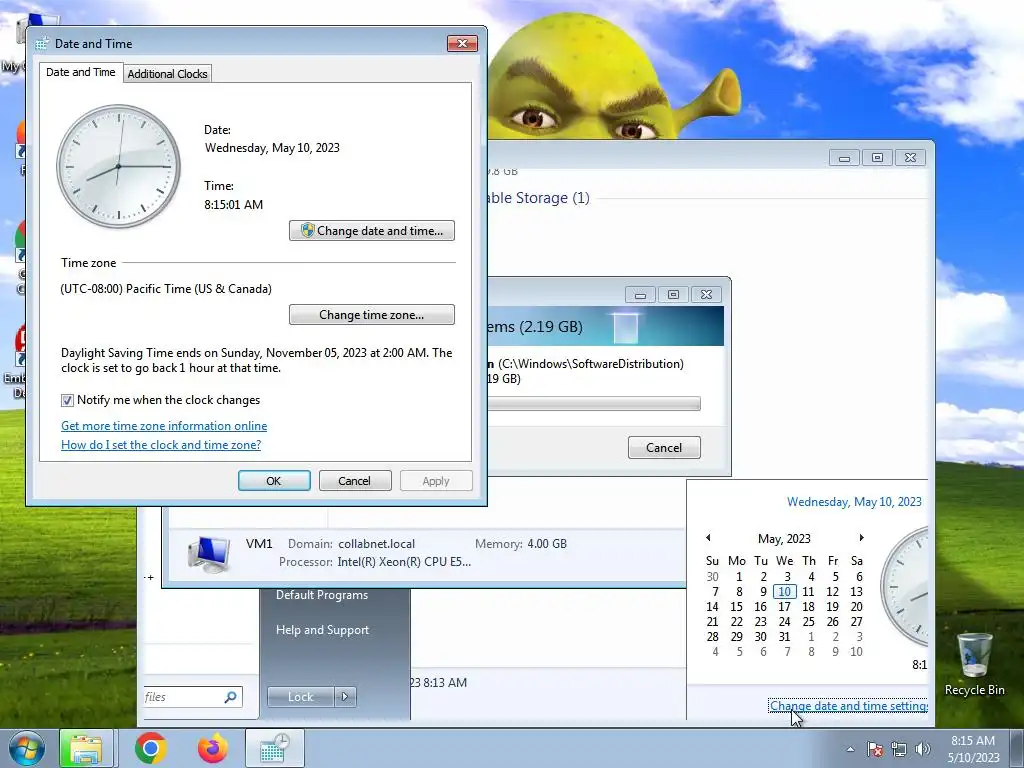1024x768 pixels.
Task: Minimize the disk cleanup dialog
Action: [640, 295]
